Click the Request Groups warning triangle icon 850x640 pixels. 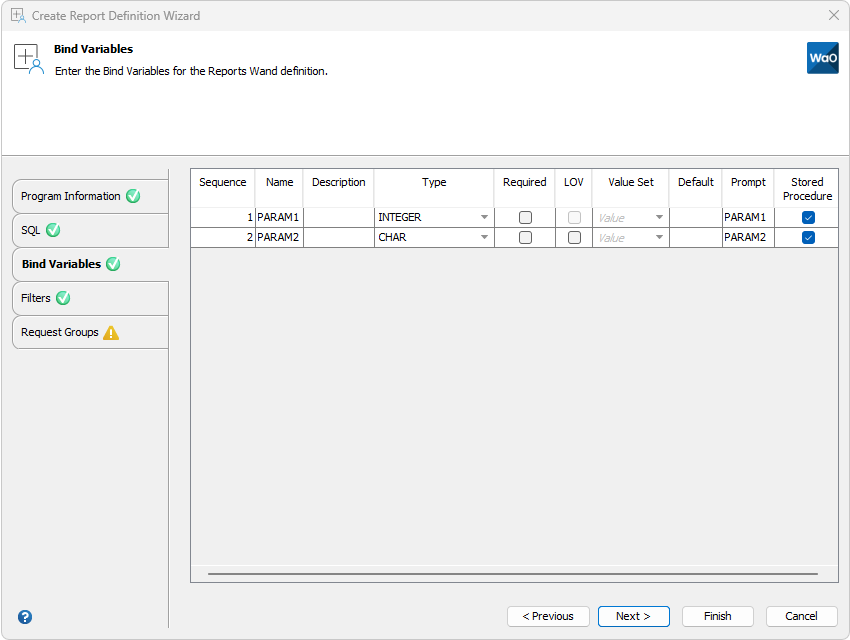pyautogui.click(x=111, y=332)
